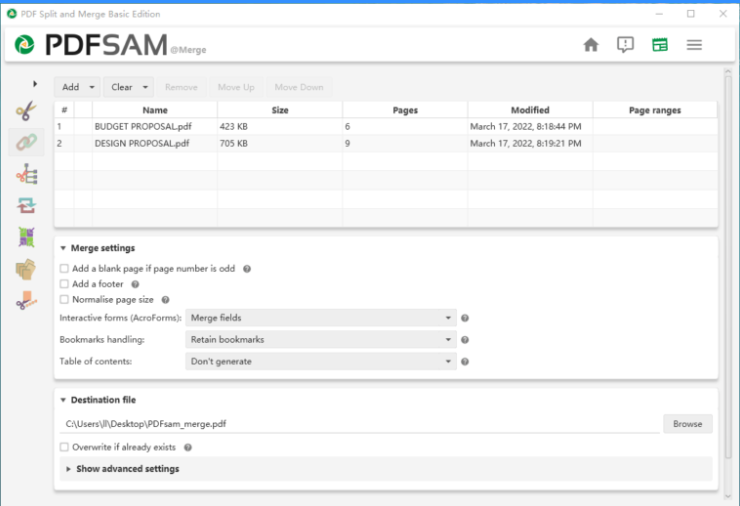The width and height of the screenshot is (740, 506).
Task: Click the PDFsam logo icon
Action: point(24,45)
